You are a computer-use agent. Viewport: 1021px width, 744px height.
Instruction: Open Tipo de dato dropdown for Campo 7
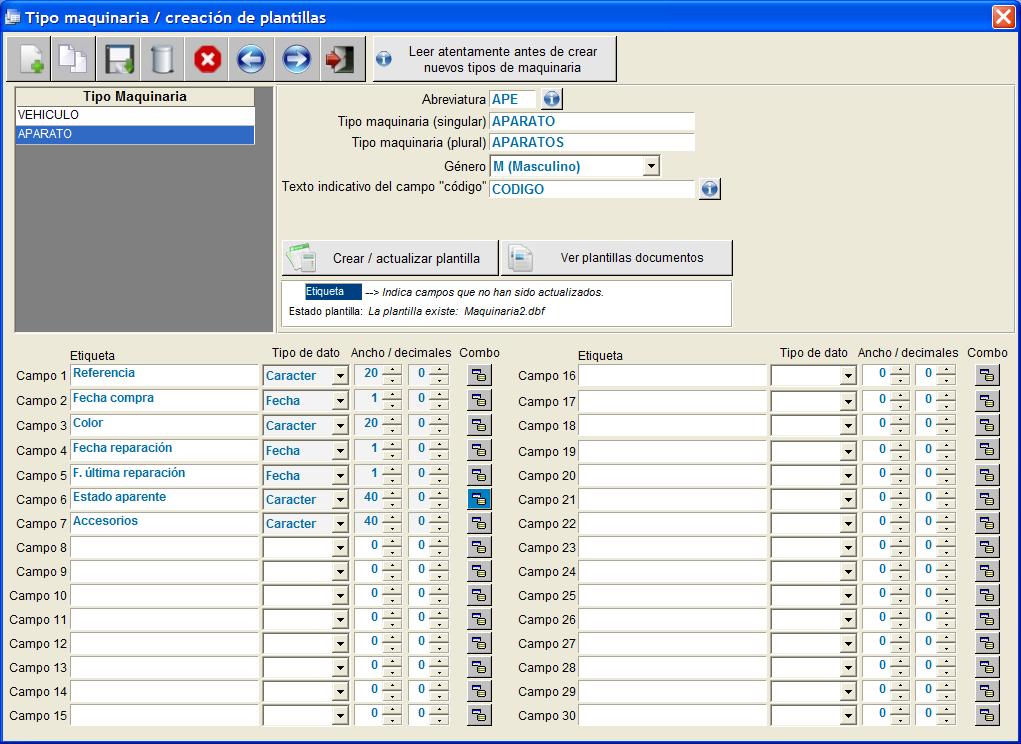340,524
